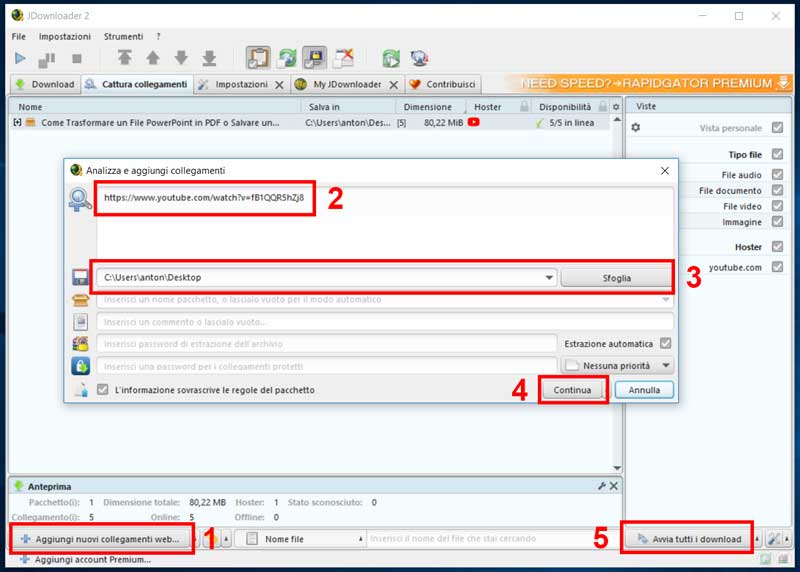Click the magnifier analyze links icon
The width and height of the screenshot is (800, 572).
[80, 200]
